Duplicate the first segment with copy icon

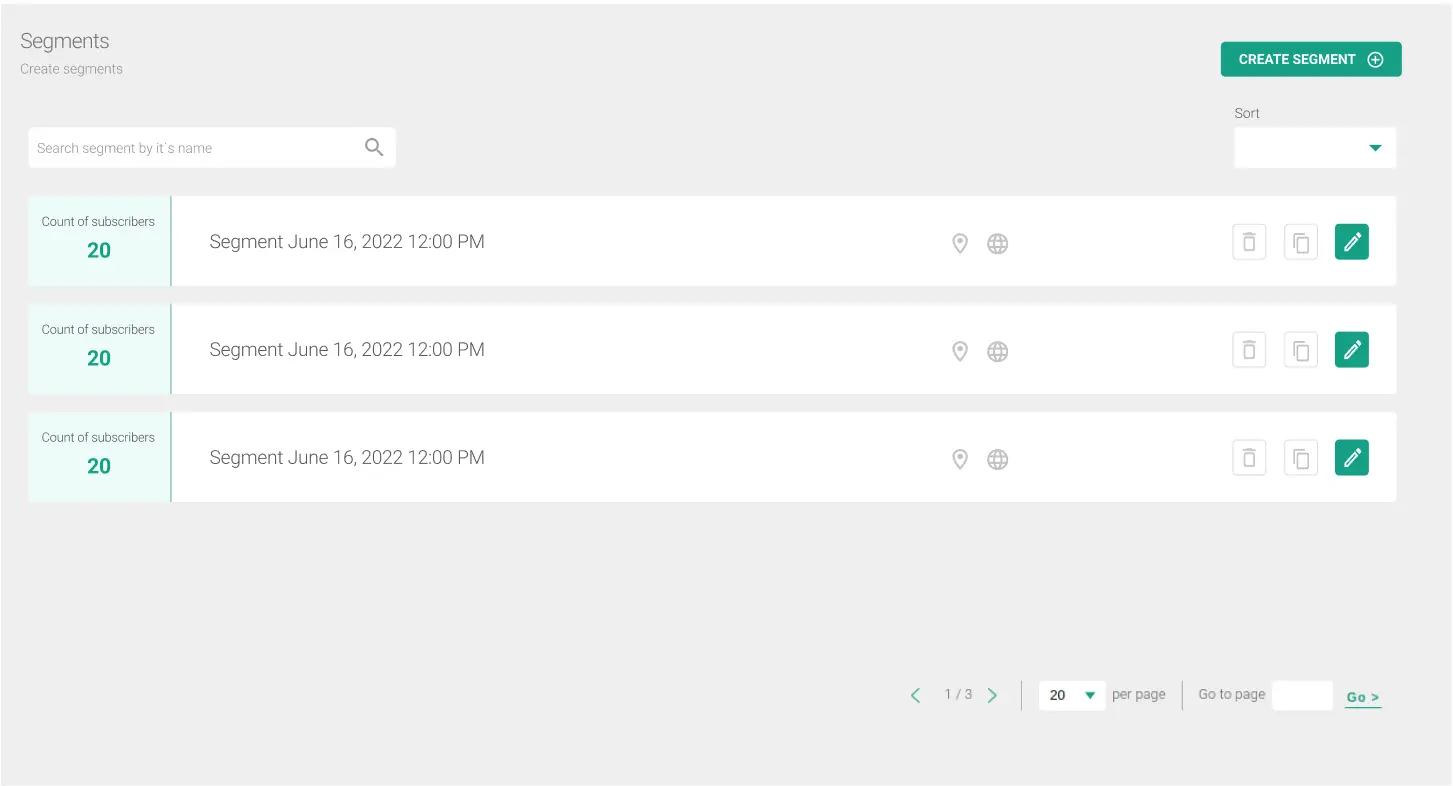point(1301,242)
